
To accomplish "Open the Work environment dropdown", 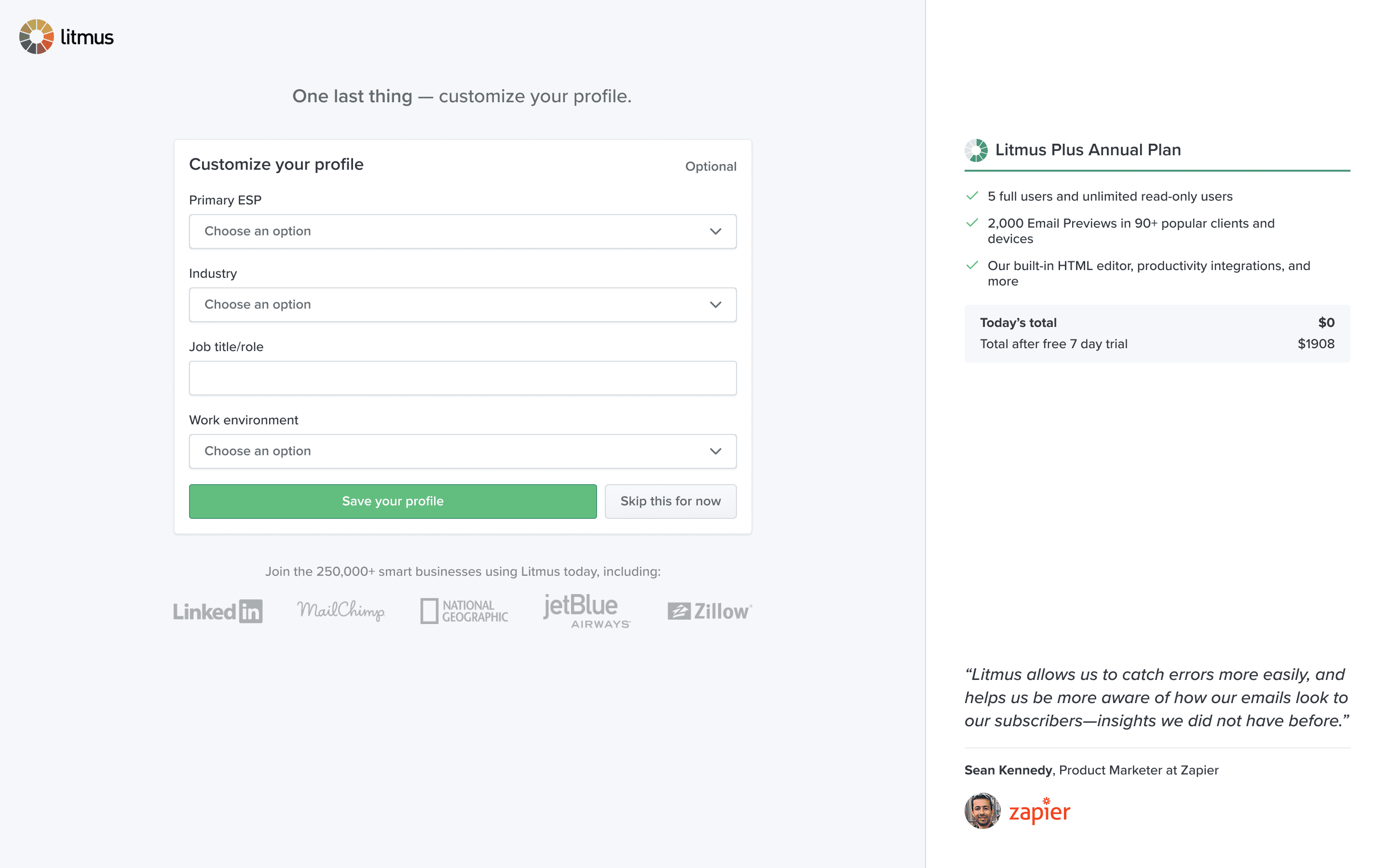I will [462, 451].
